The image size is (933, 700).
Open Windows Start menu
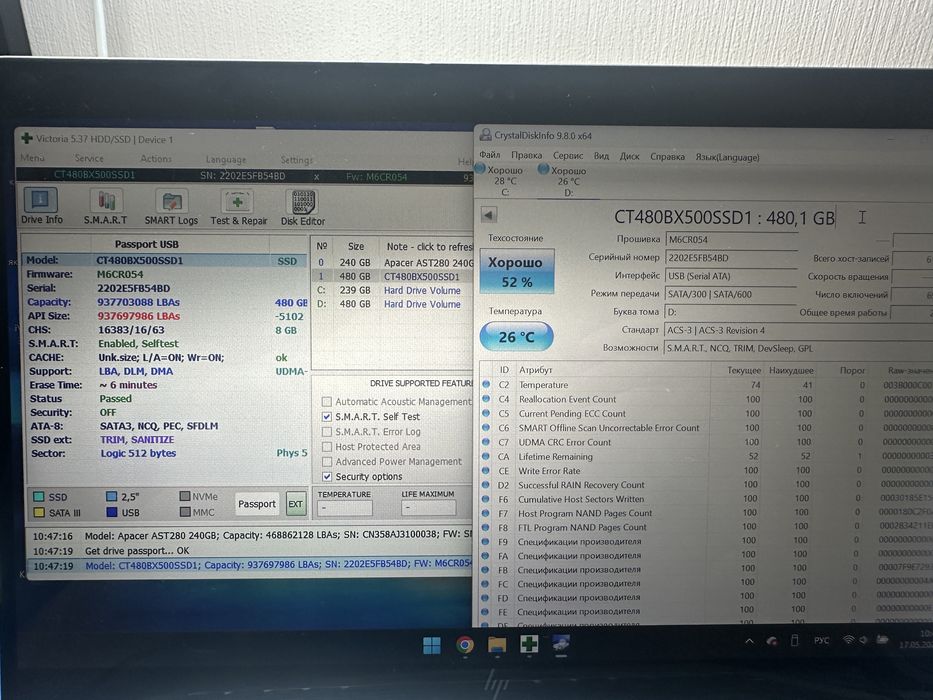pos(431,645)
